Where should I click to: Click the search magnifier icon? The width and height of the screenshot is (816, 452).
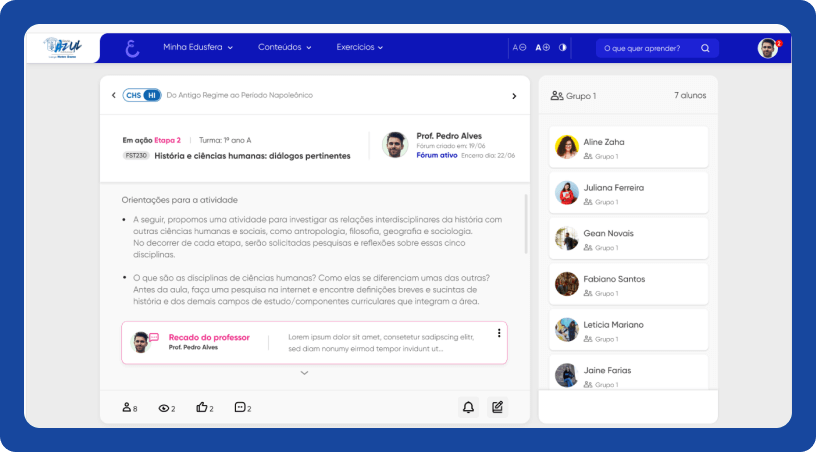[x=705, y=48]
